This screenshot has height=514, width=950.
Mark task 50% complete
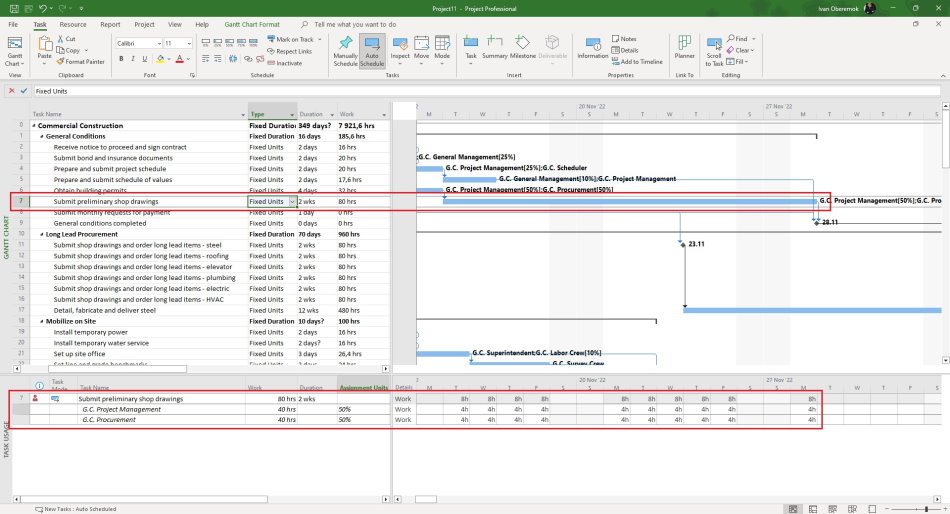(x=230, y=42)
